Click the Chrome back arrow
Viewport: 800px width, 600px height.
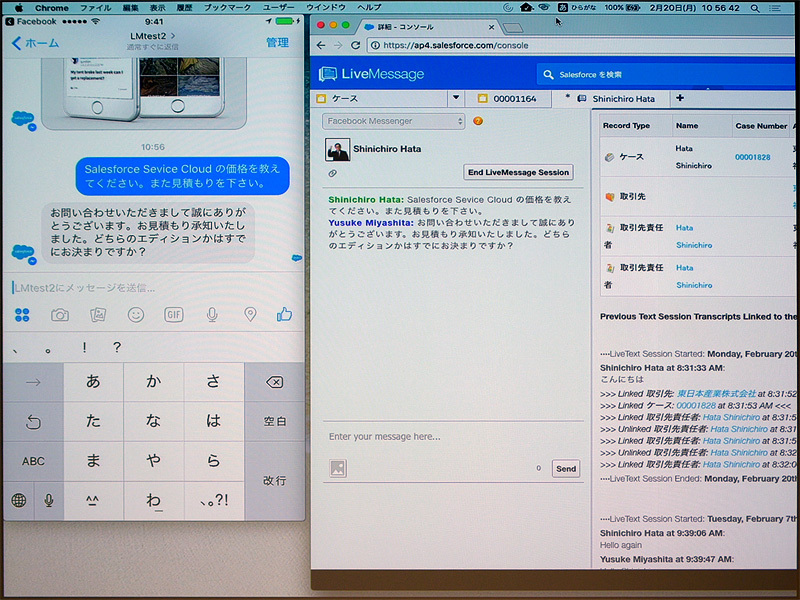pyautogui.click(x=321, y=45)
